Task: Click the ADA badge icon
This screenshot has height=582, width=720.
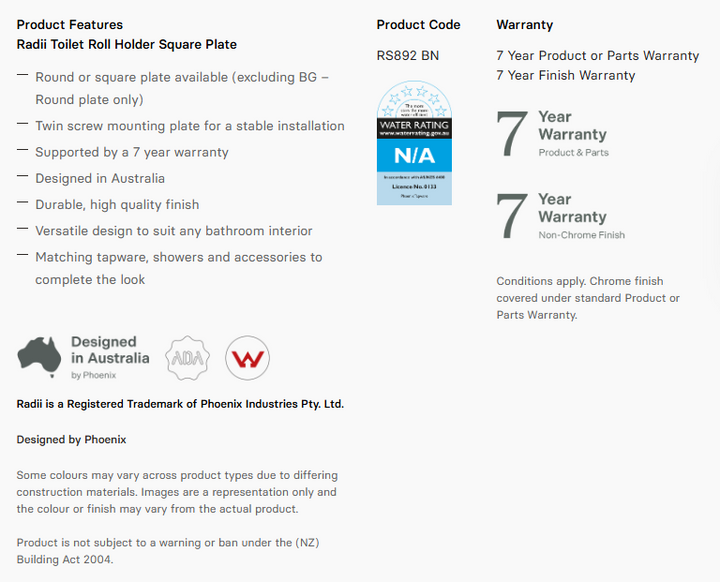Action: [187, 358]
